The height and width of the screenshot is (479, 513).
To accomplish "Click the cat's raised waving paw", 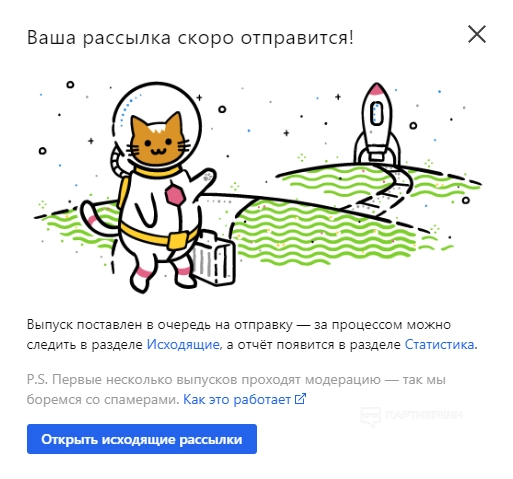I will tap(204, 181).
